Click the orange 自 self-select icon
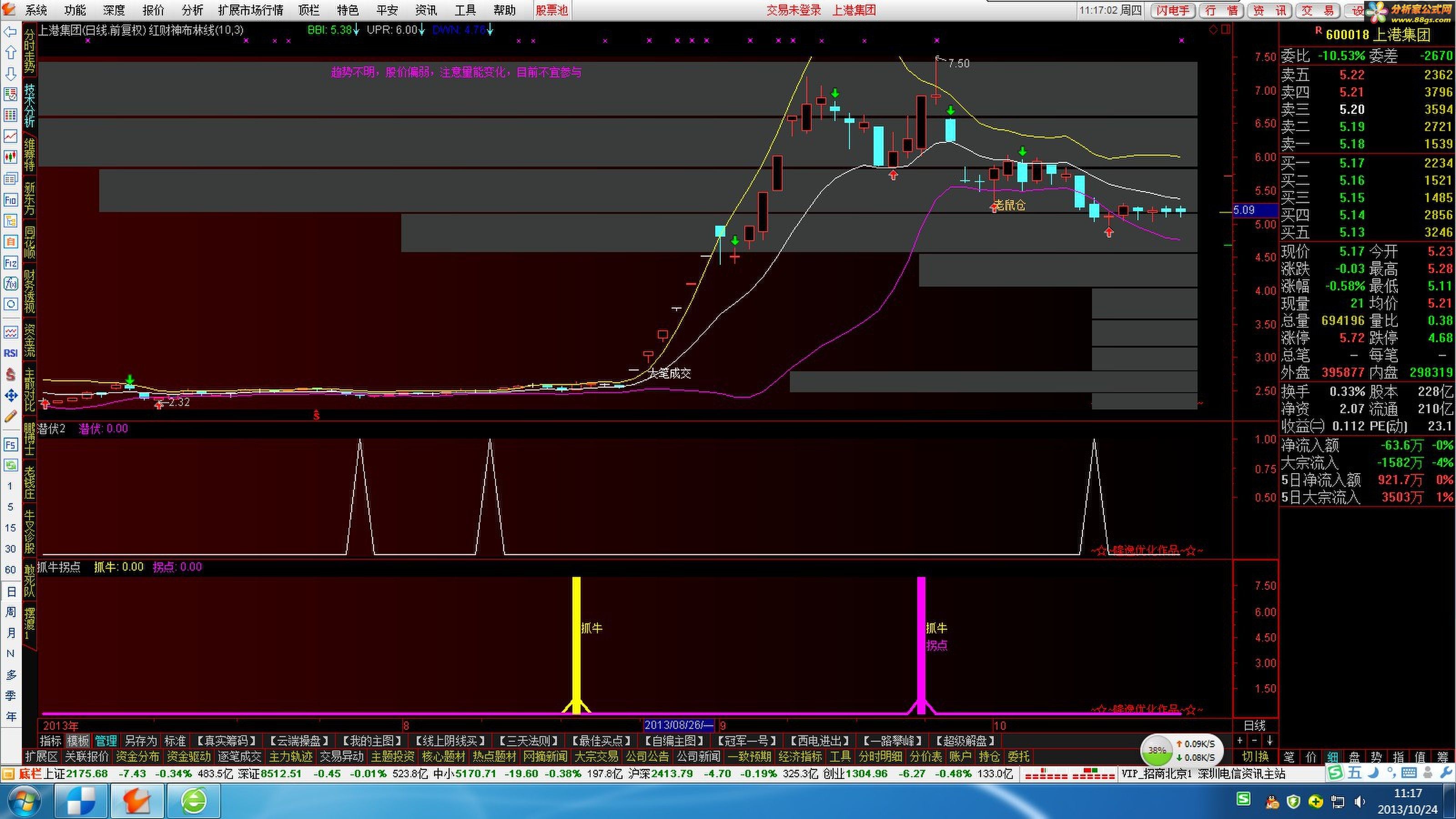Screen dimensions: 1456x819 click(11, 241)
